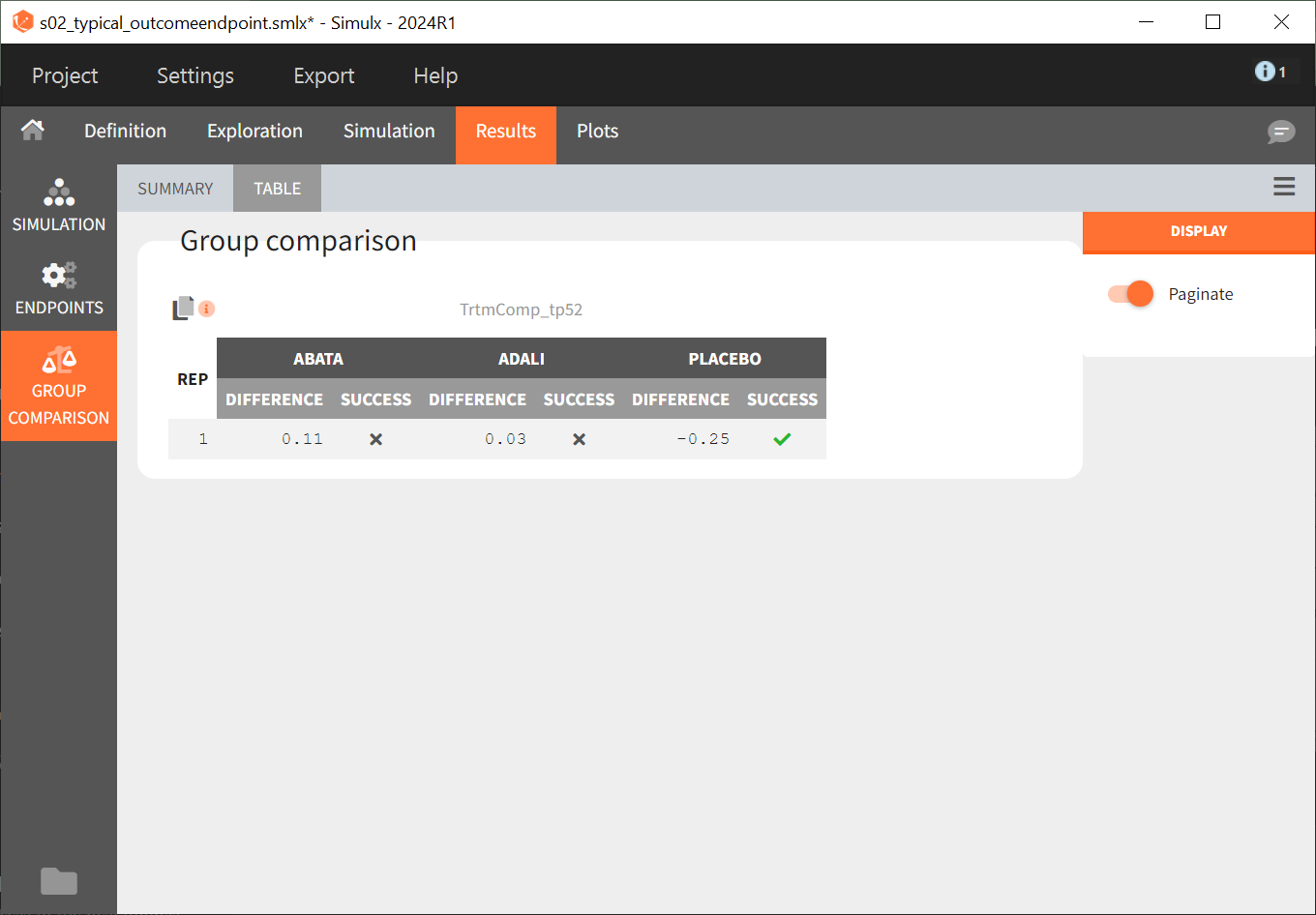Copy the group comparison table
Screen dimensions: 1316x915
click(x=183, y=309)
